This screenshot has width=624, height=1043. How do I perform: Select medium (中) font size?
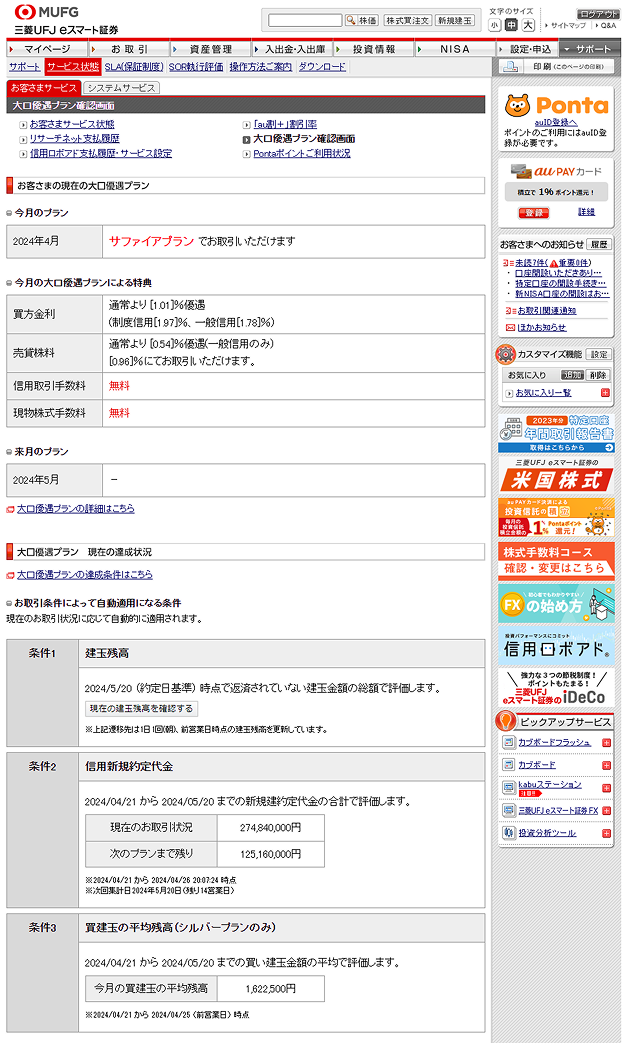[x=511, y=25]
